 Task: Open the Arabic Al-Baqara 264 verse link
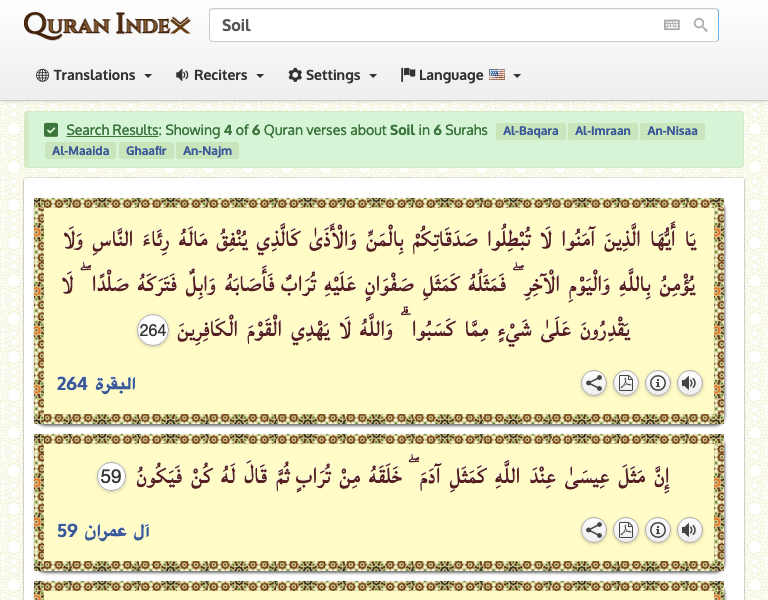point(96,384)
